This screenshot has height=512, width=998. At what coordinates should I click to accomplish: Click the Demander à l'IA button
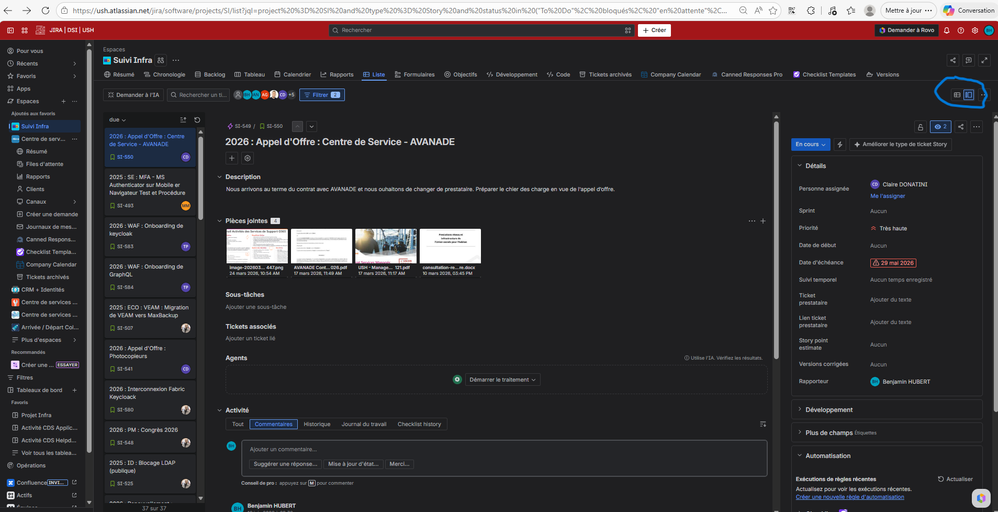(134, 95)
